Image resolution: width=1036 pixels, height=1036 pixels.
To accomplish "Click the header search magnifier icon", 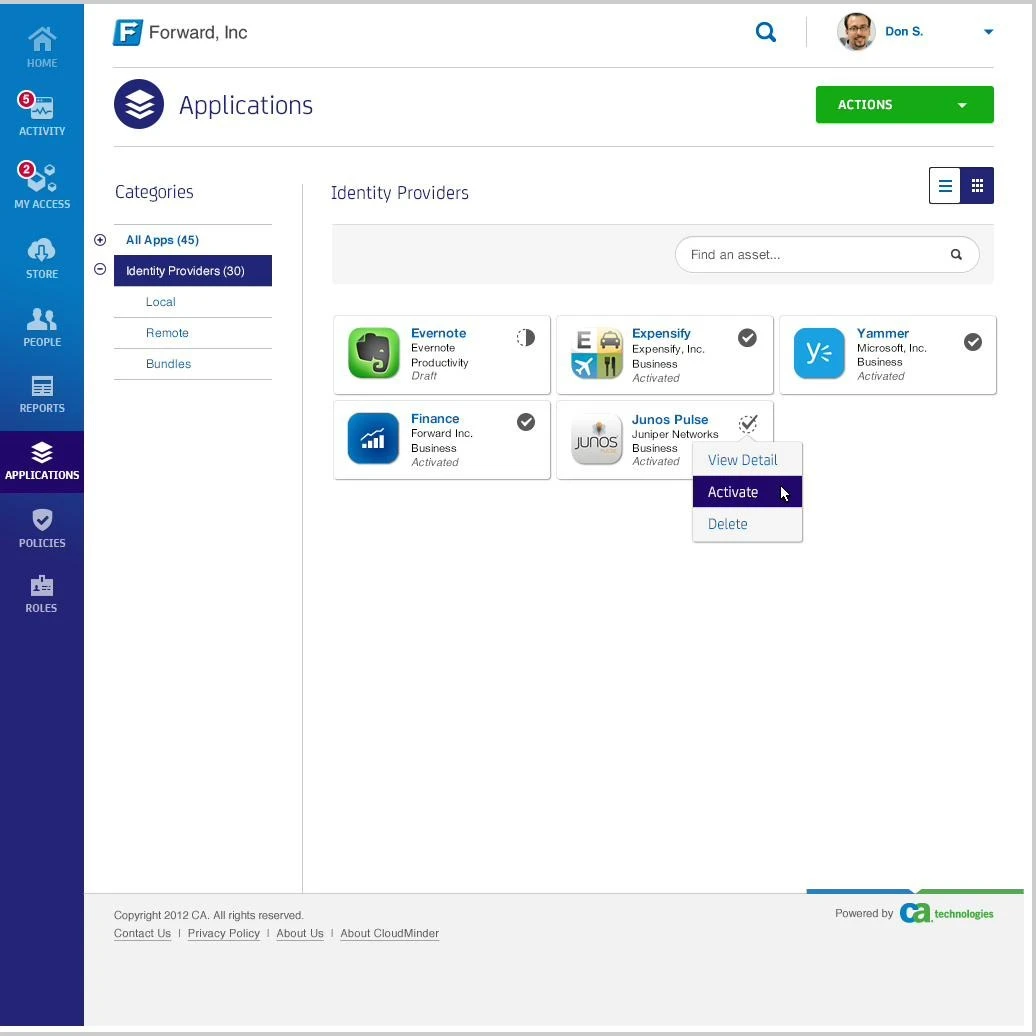I will coord(765,32).
